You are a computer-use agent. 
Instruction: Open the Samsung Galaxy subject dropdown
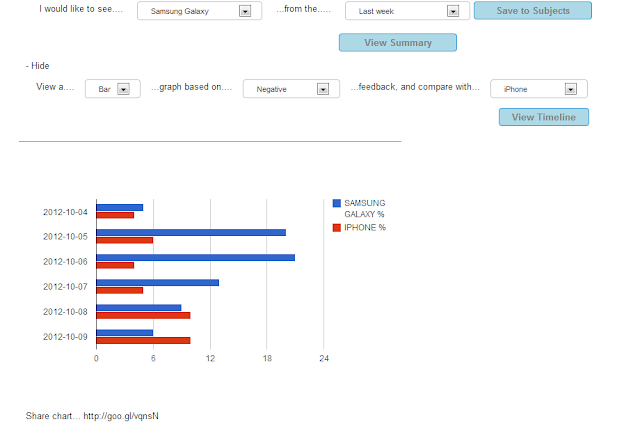(199, 11)
